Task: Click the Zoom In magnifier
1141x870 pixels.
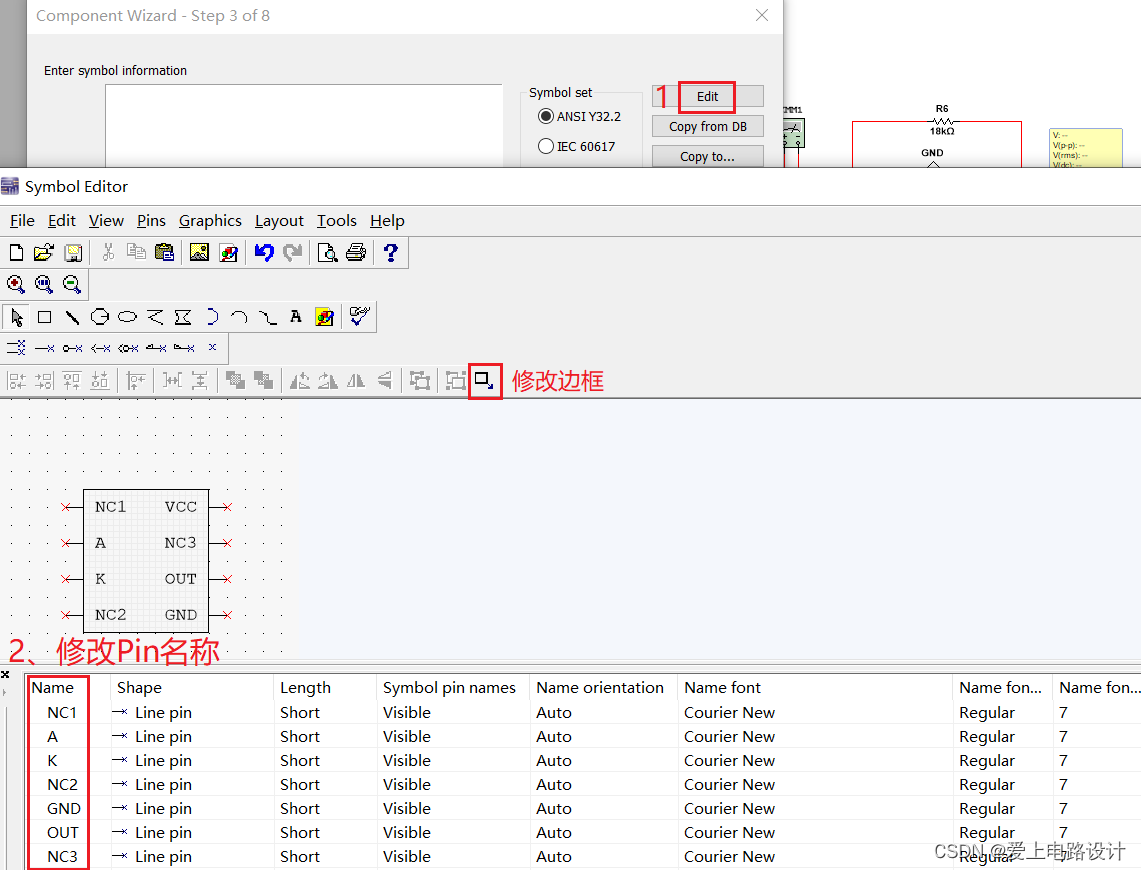Action: 16,284
